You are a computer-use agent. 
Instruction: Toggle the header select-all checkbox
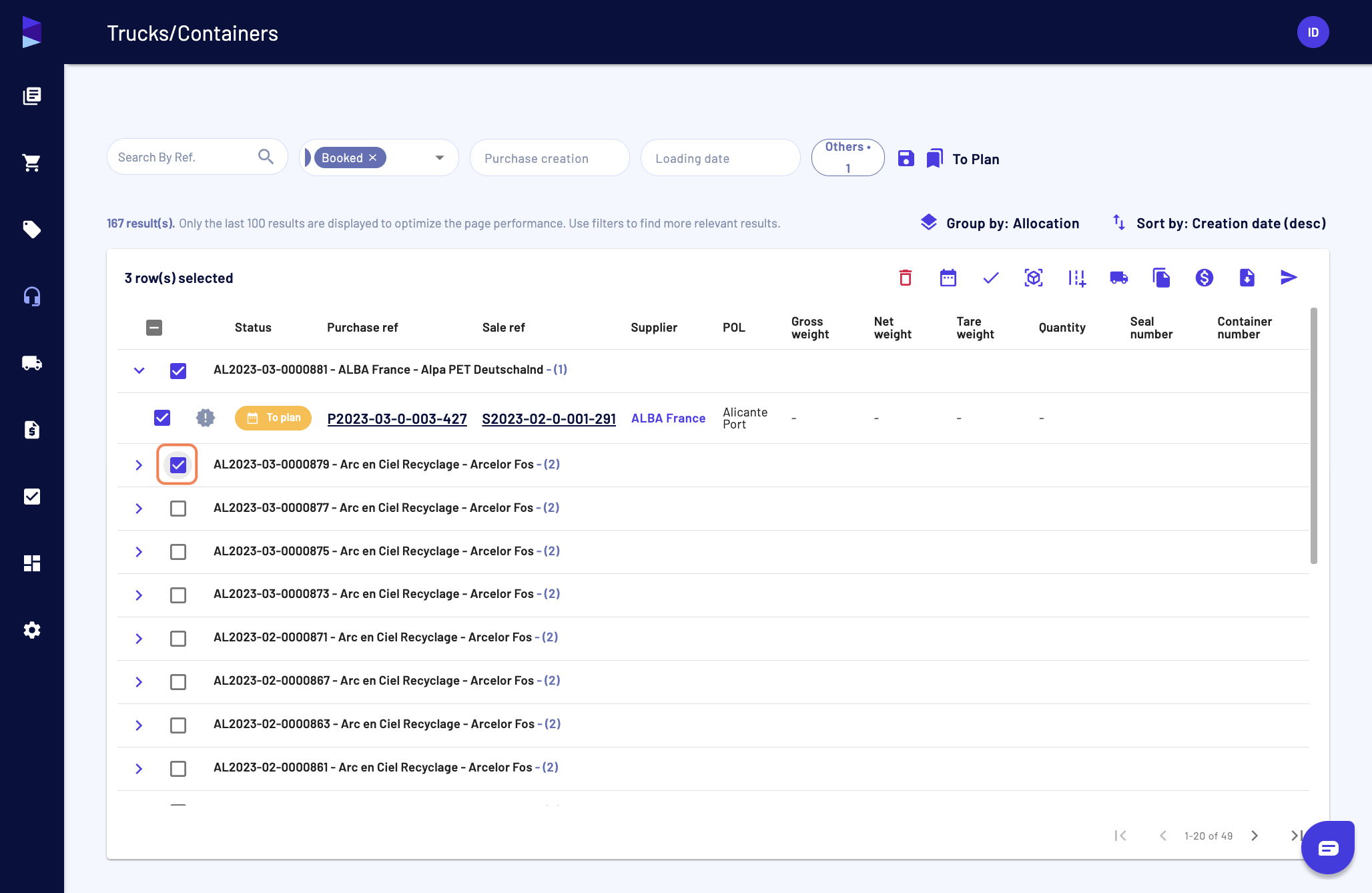click(x=154, y=328)
